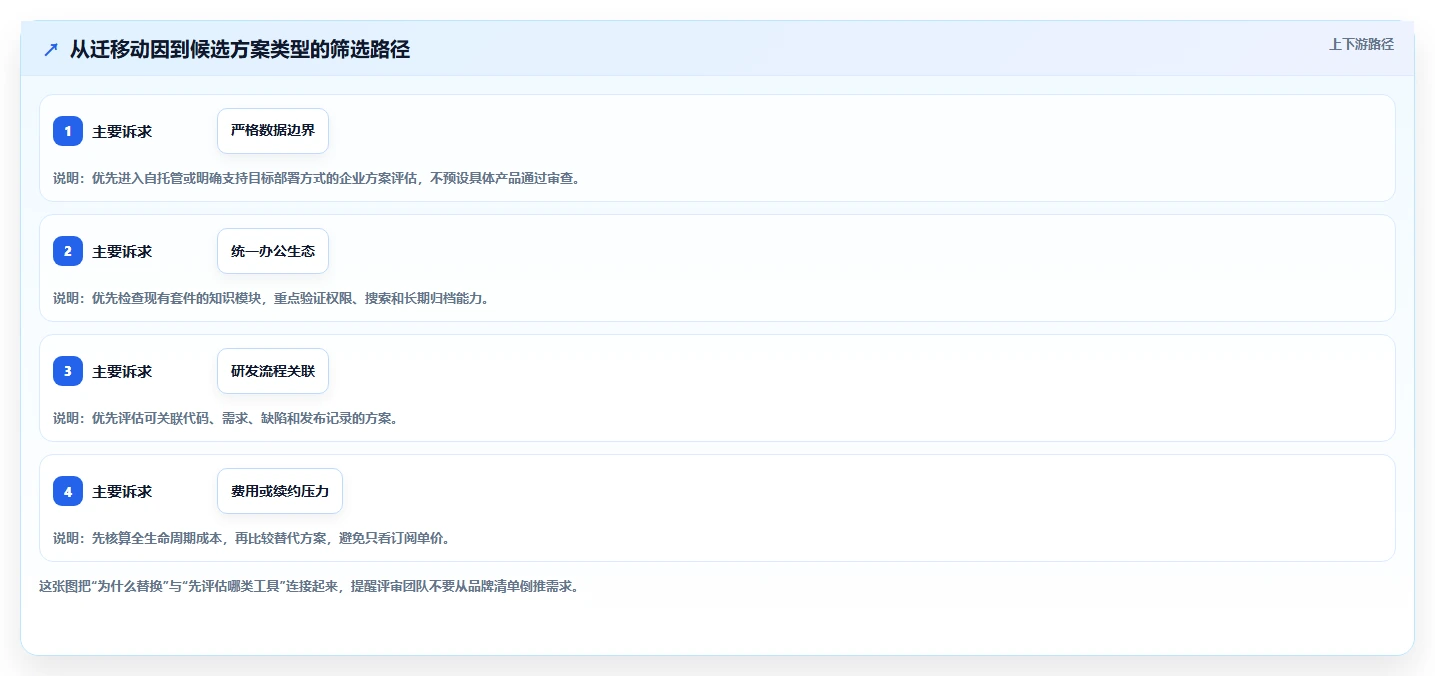Click the 主要诉求 label in step 1
Image resolution: width=1435 pixels, height=676 pixels.
click(122, 132)
